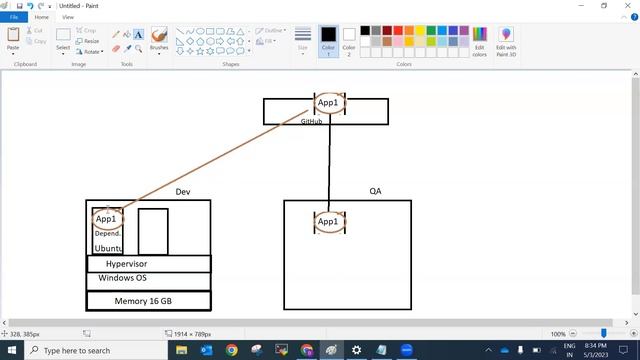
Task: Click the Undo icon in title bar
Action: 30,6
